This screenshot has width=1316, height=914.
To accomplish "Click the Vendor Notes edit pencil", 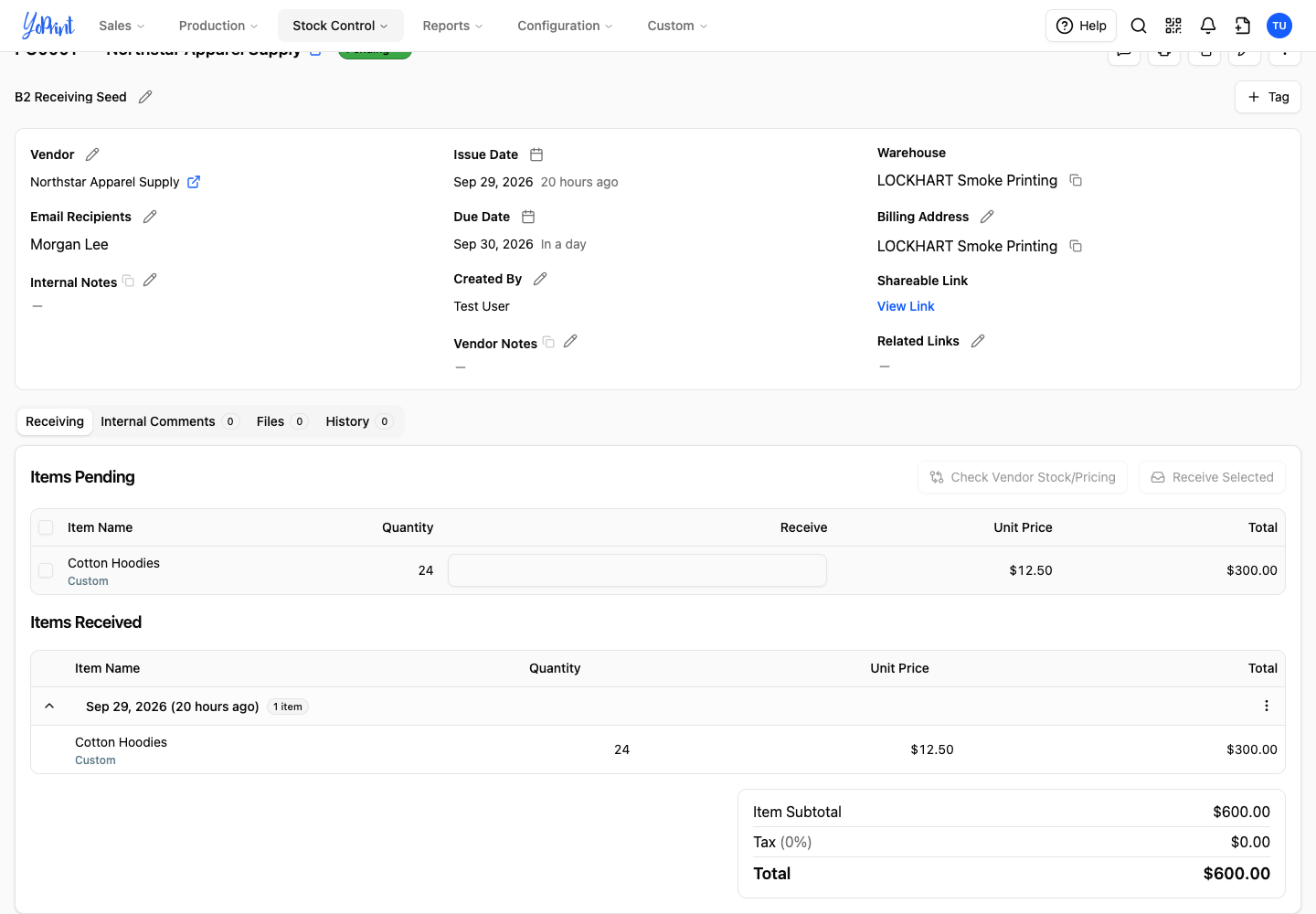I will point(570,341).
